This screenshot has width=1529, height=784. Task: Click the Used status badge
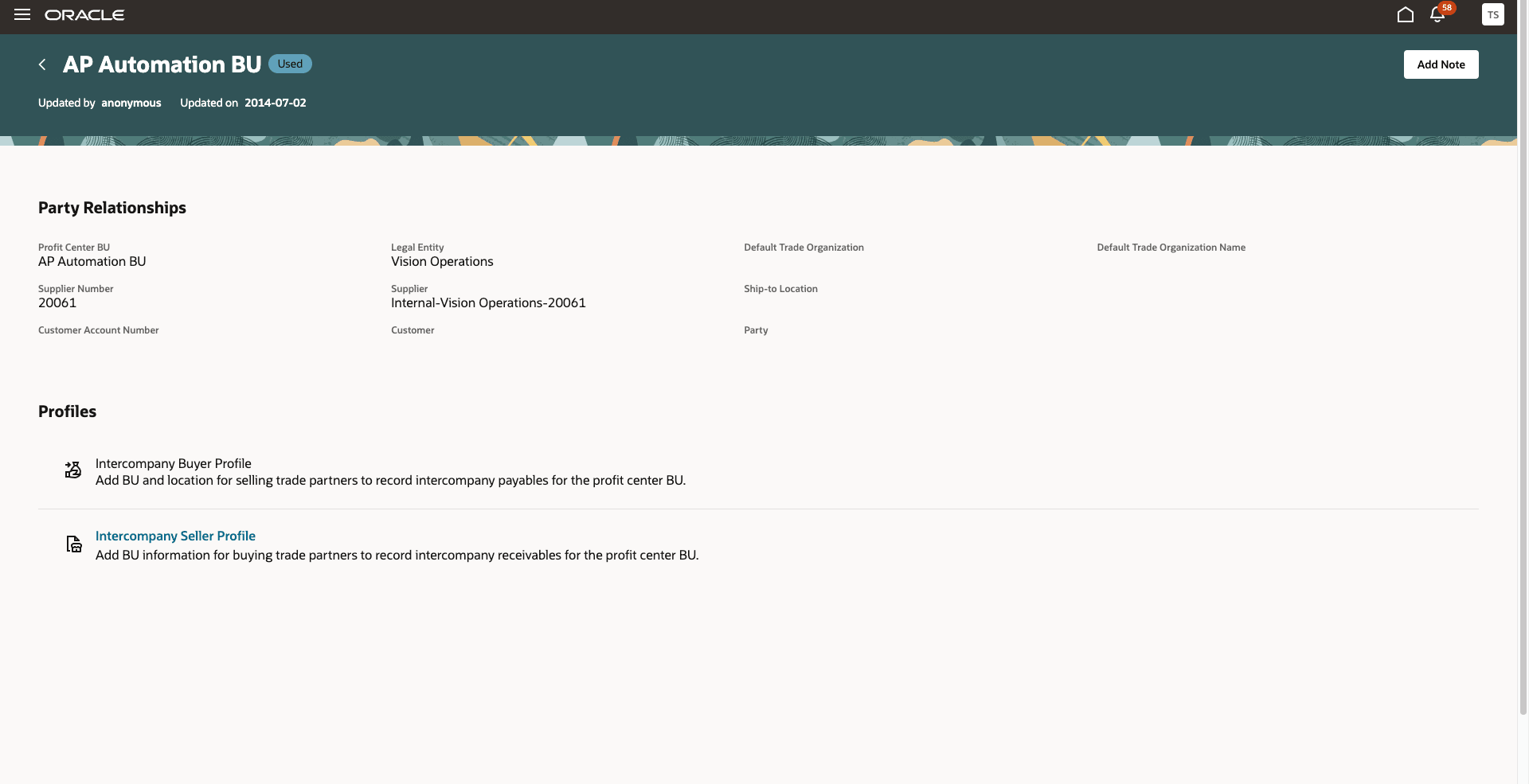tap(290, 64)
